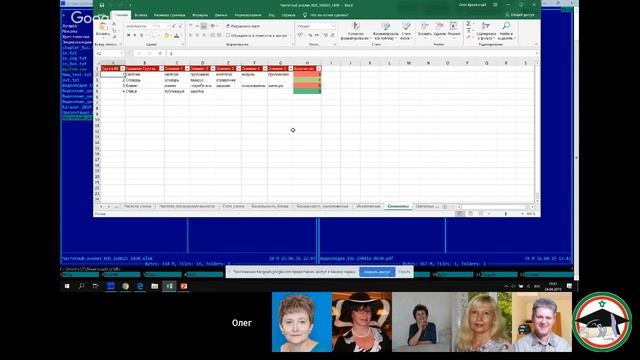Click the Format Painter brush icon

[x=114, y=36]
